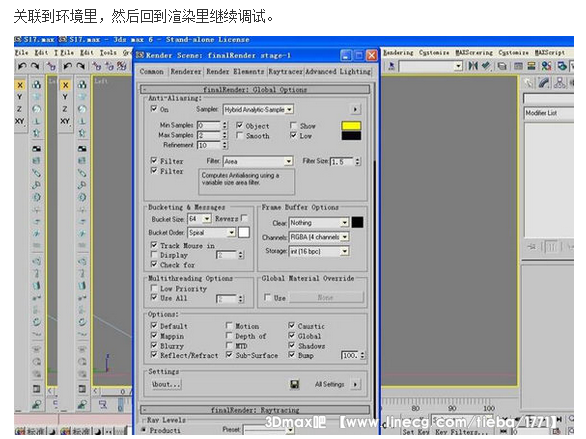The image size is (586, 439).
Task: Enable the Motion option checkbox
Action: pos(229,325)
